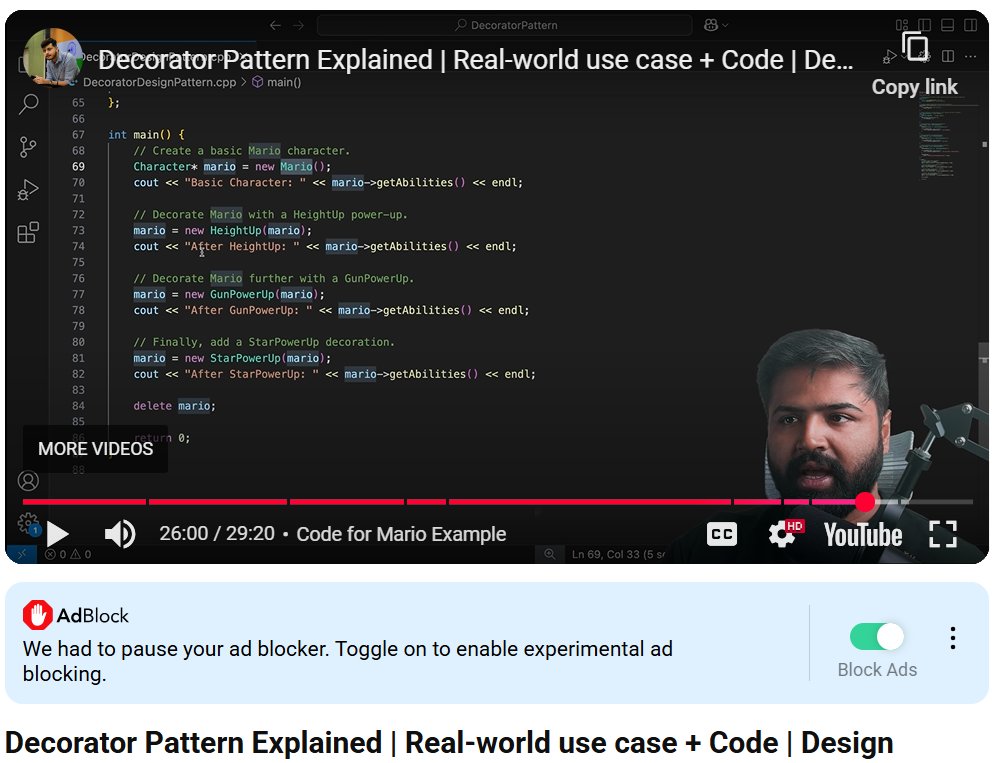The width and height of the screenshot is (996, 763).
Task: Click the zoom icon in VS Code status bar
Action: [549, 555]
